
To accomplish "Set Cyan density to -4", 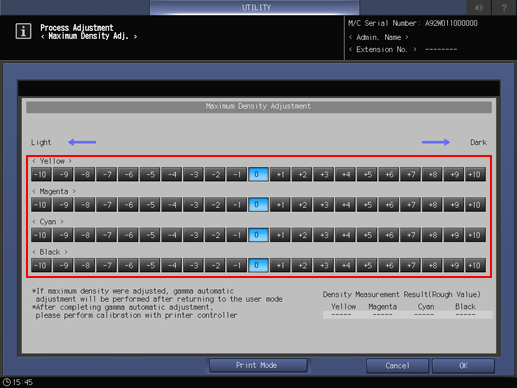I will (172, 235).
